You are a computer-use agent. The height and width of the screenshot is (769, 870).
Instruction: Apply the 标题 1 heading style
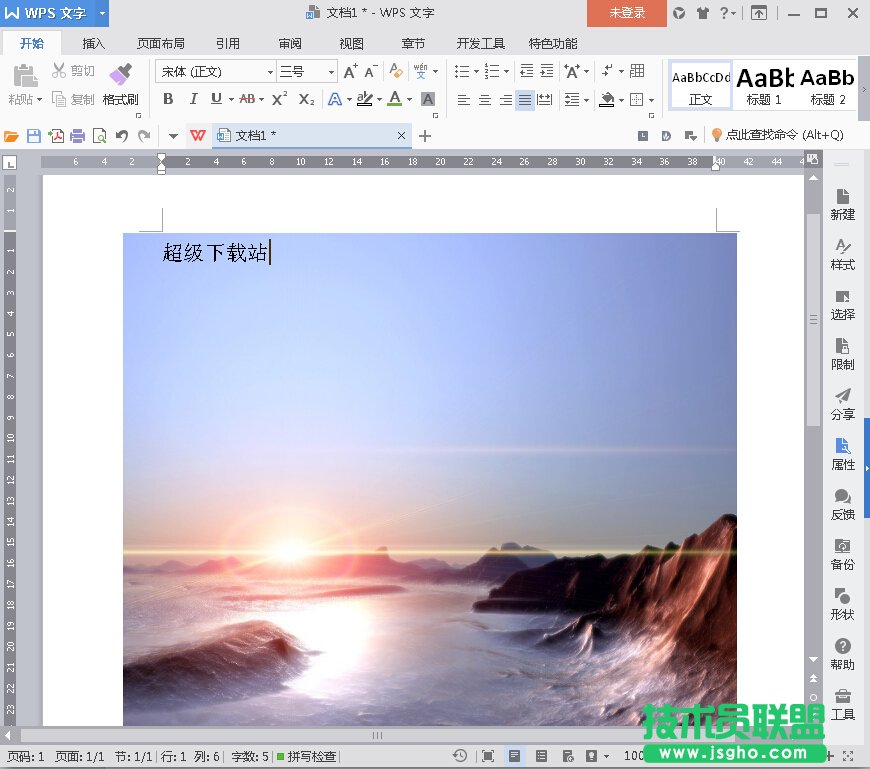coord(764,84)
